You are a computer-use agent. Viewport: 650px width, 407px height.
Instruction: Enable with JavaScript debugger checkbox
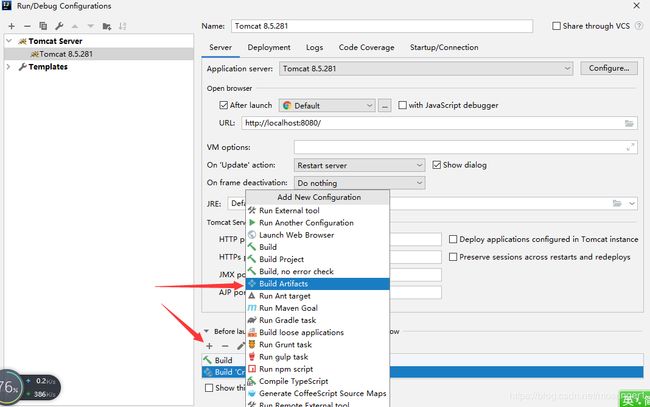pos(402,105)
